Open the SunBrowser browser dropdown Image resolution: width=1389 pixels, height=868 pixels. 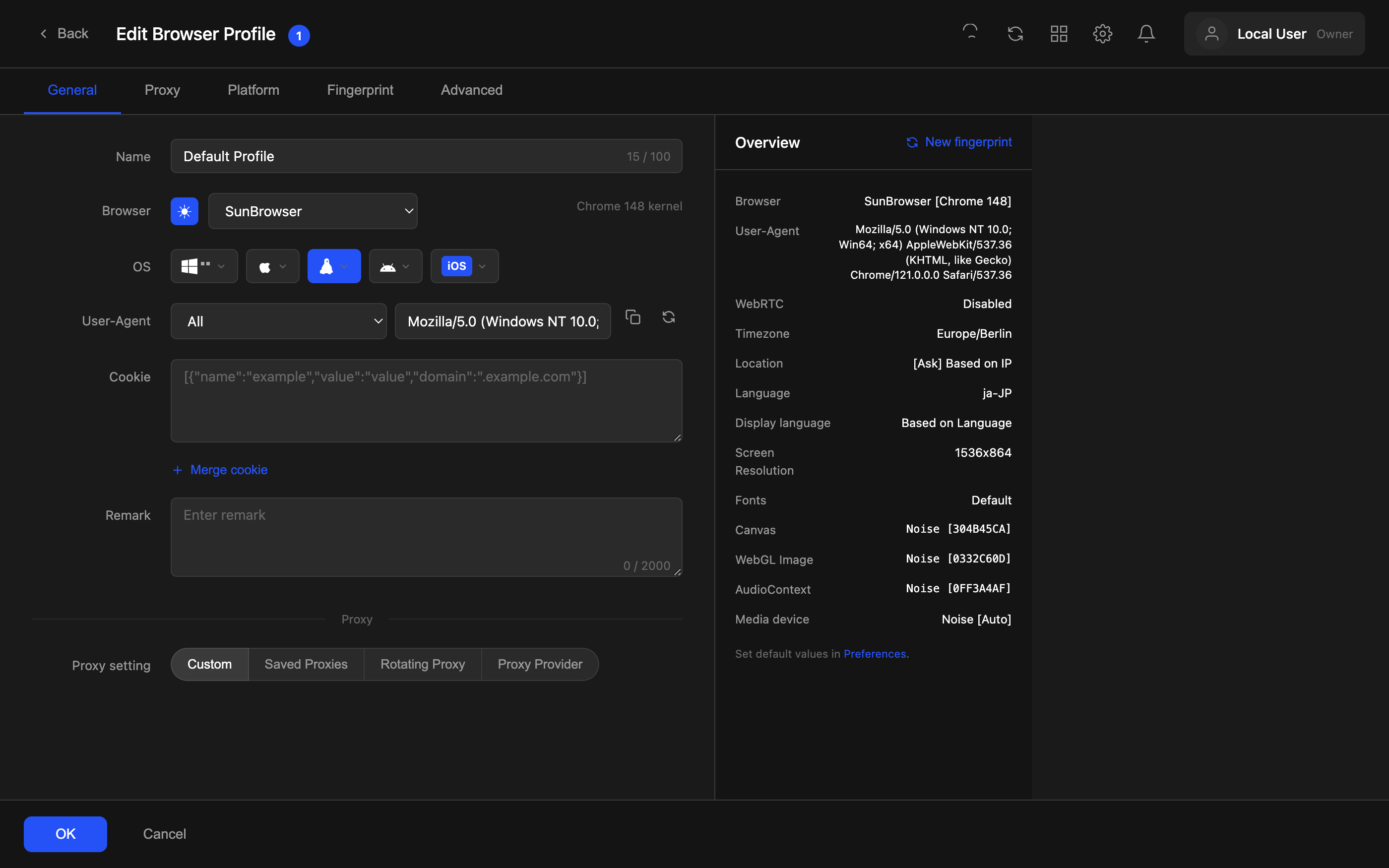click(313, 211)
